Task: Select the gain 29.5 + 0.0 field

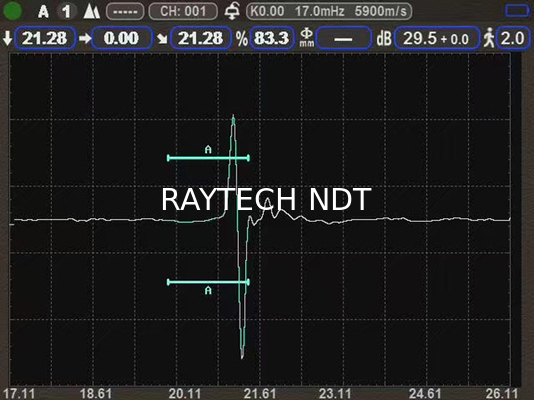Action: (x=437, y=38)
